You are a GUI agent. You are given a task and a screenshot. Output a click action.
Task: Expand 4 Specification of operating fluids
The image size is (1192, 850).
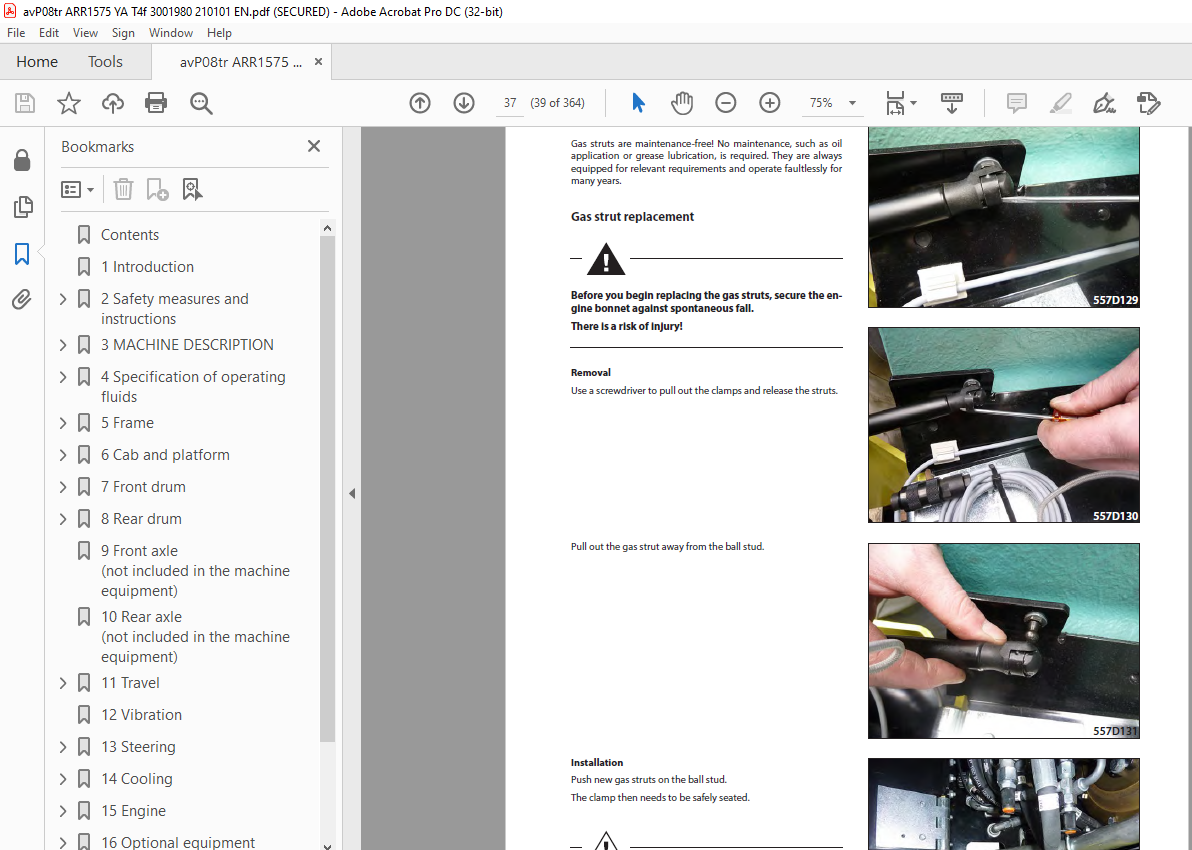63,377
